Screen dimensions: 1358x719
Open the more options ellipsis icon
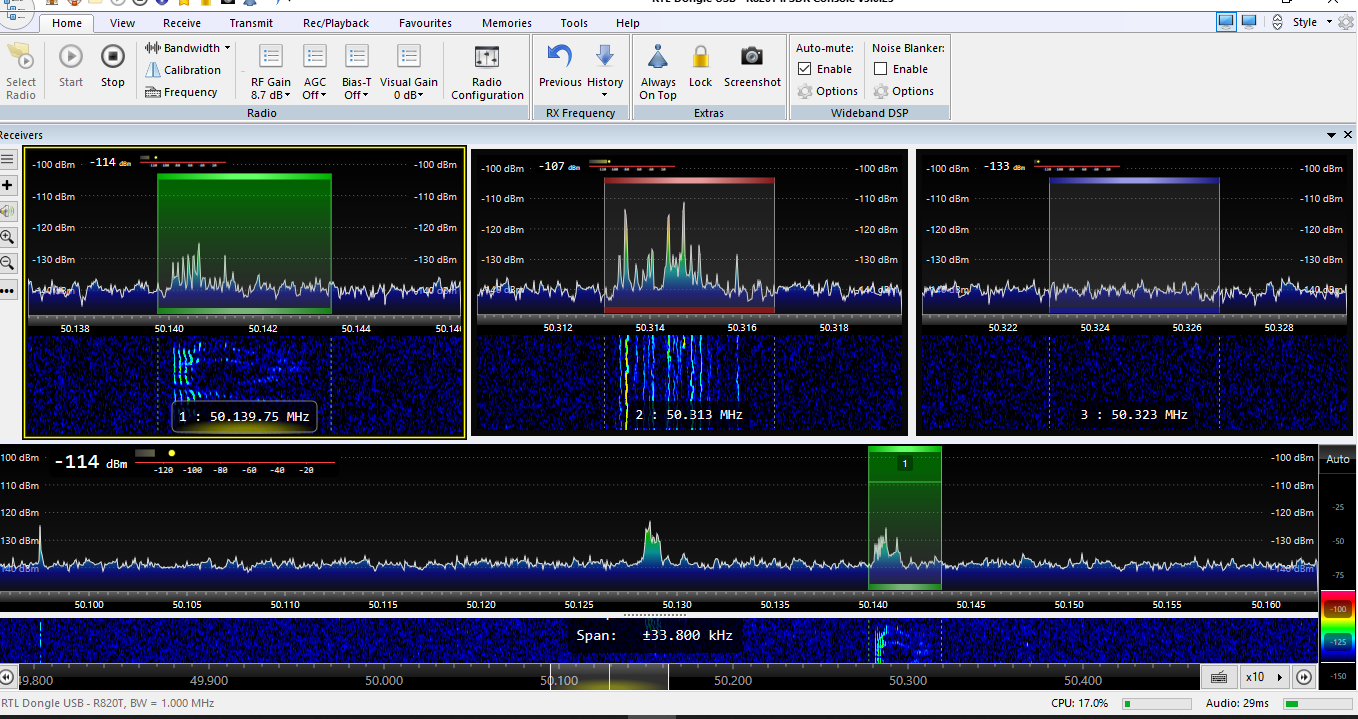click(x=7, y=291)
